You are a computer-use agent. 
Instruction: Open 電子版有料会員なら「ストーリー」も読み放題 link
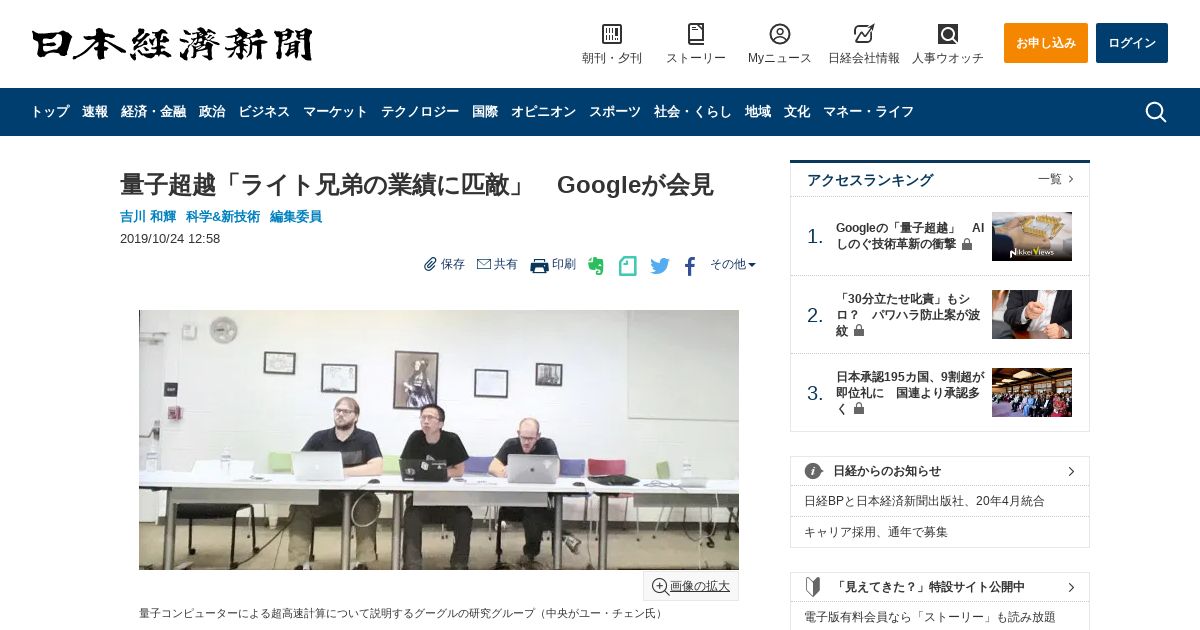(930, 617)
